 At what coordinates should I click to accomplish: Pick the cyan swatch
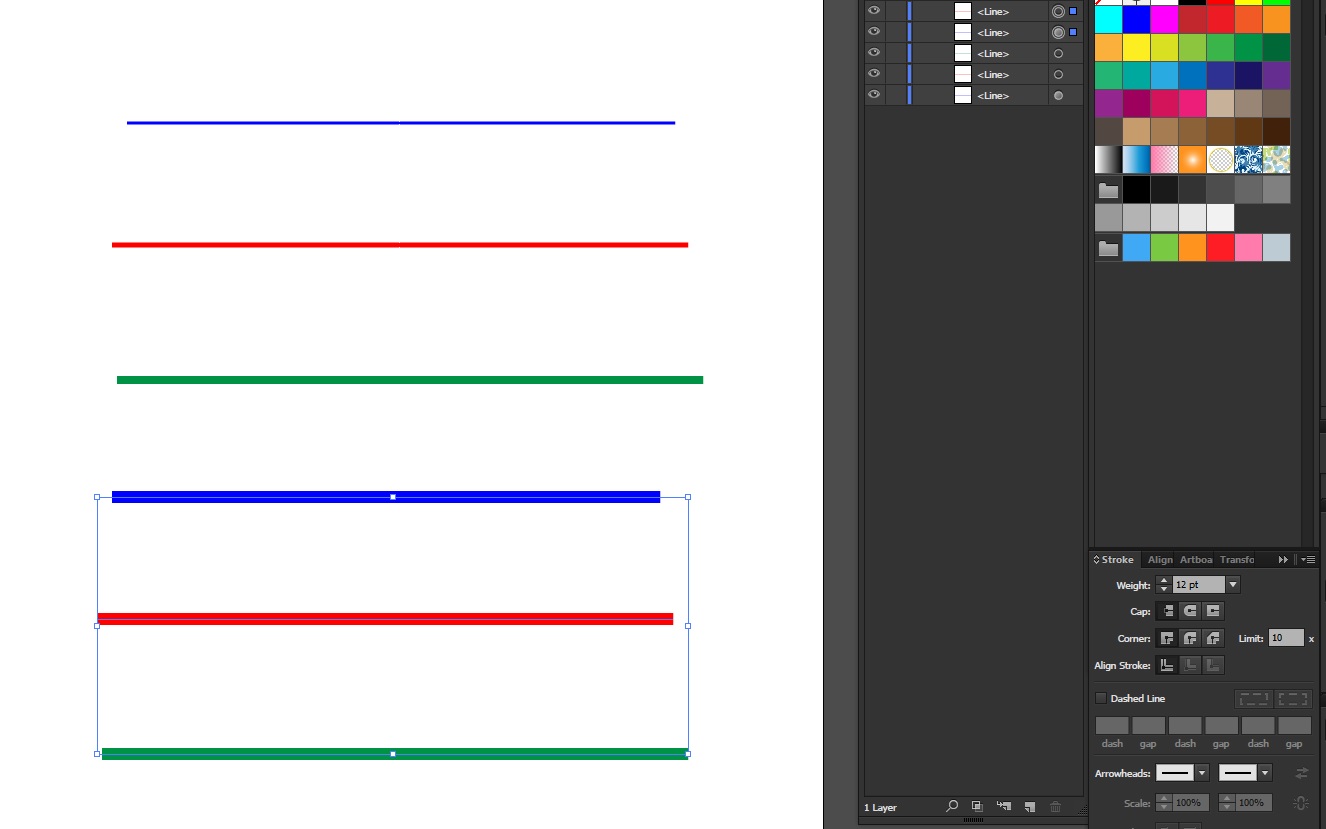[1108, 19]
